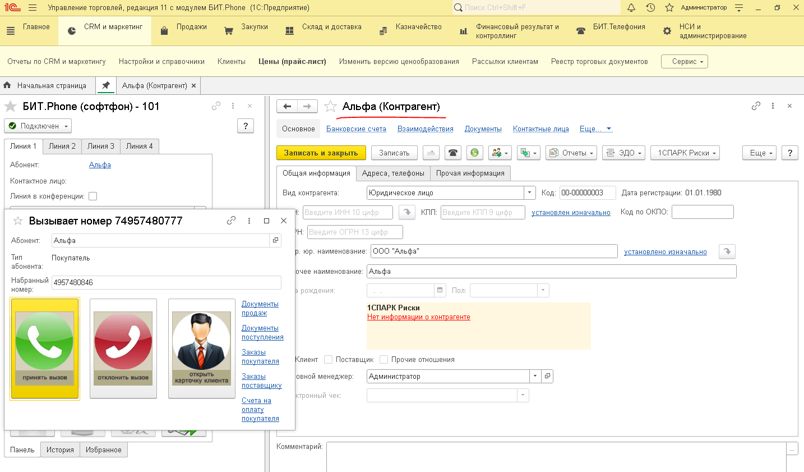Open Документы продаж link in call popup
This screenshot has height=472, width=804.
pyautogui.click(x=260, y=309)
